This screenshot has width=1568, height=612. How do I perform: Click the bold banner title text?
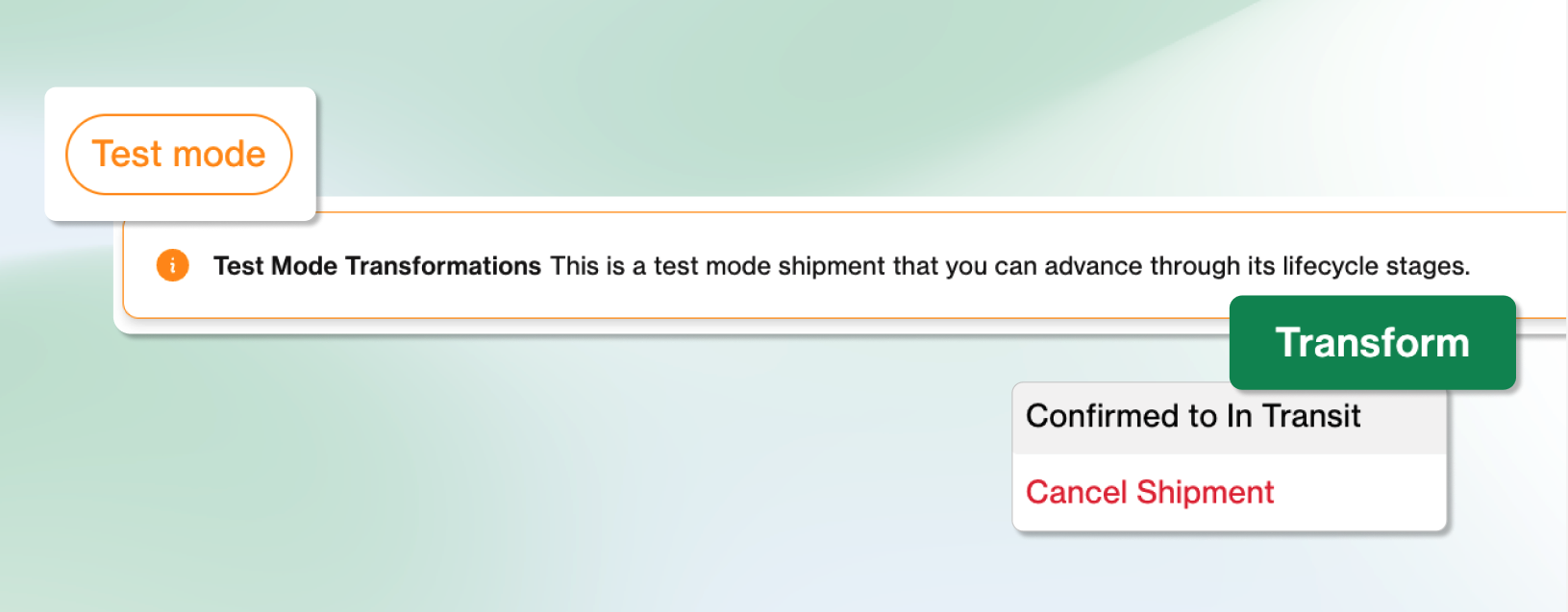(377, 266)
